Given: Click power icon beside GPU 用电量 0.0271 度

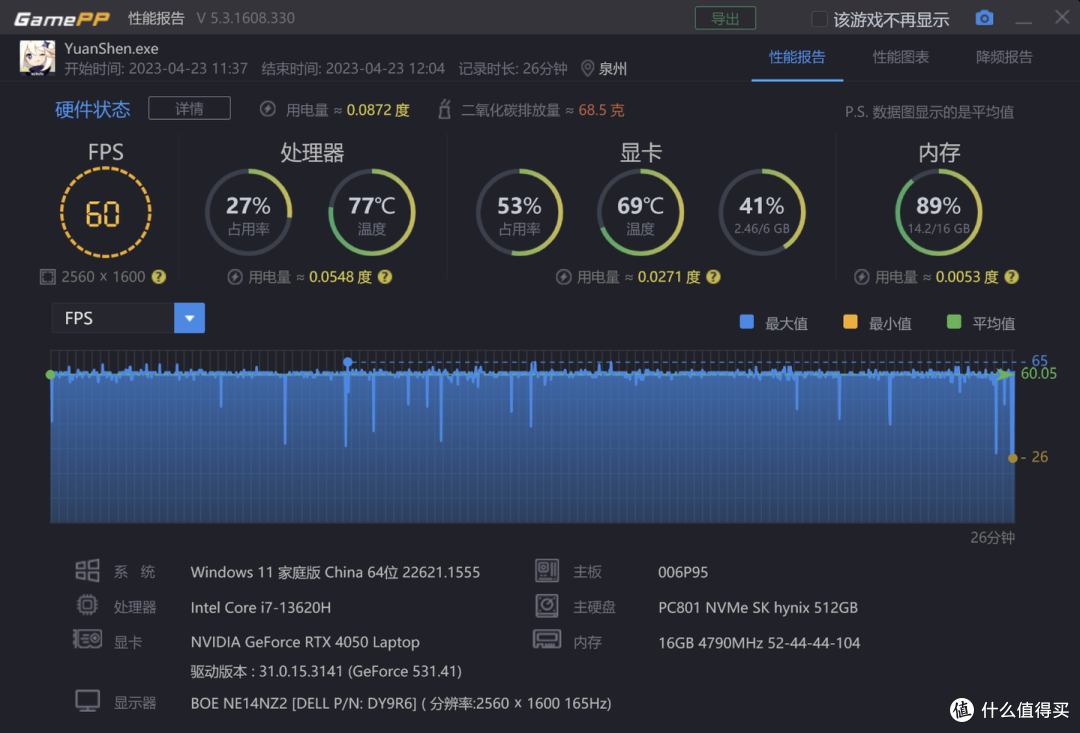Looking at the screenshot, I should [x=563, y=277].
